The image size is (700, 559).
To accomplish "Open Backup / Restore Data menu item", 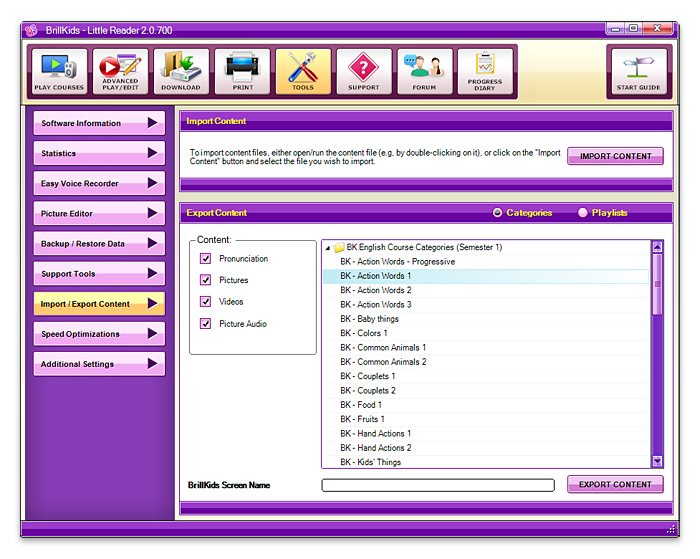I will (x=99, y=243).
